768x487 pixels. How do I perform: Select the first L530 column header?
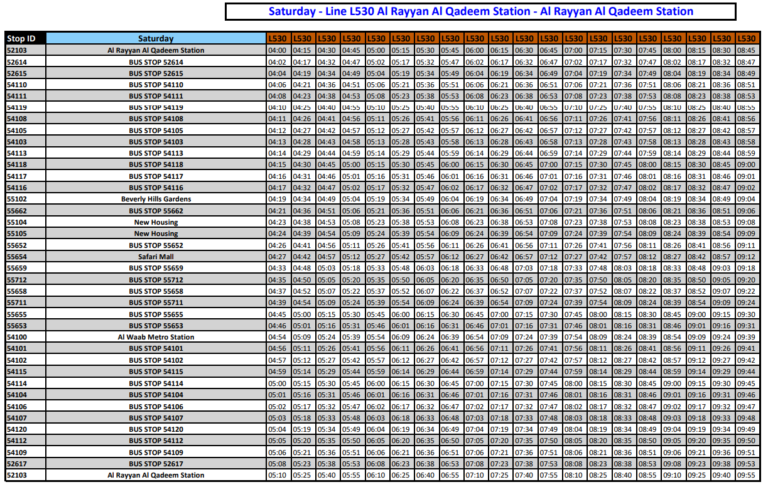[x=277, y=37]
